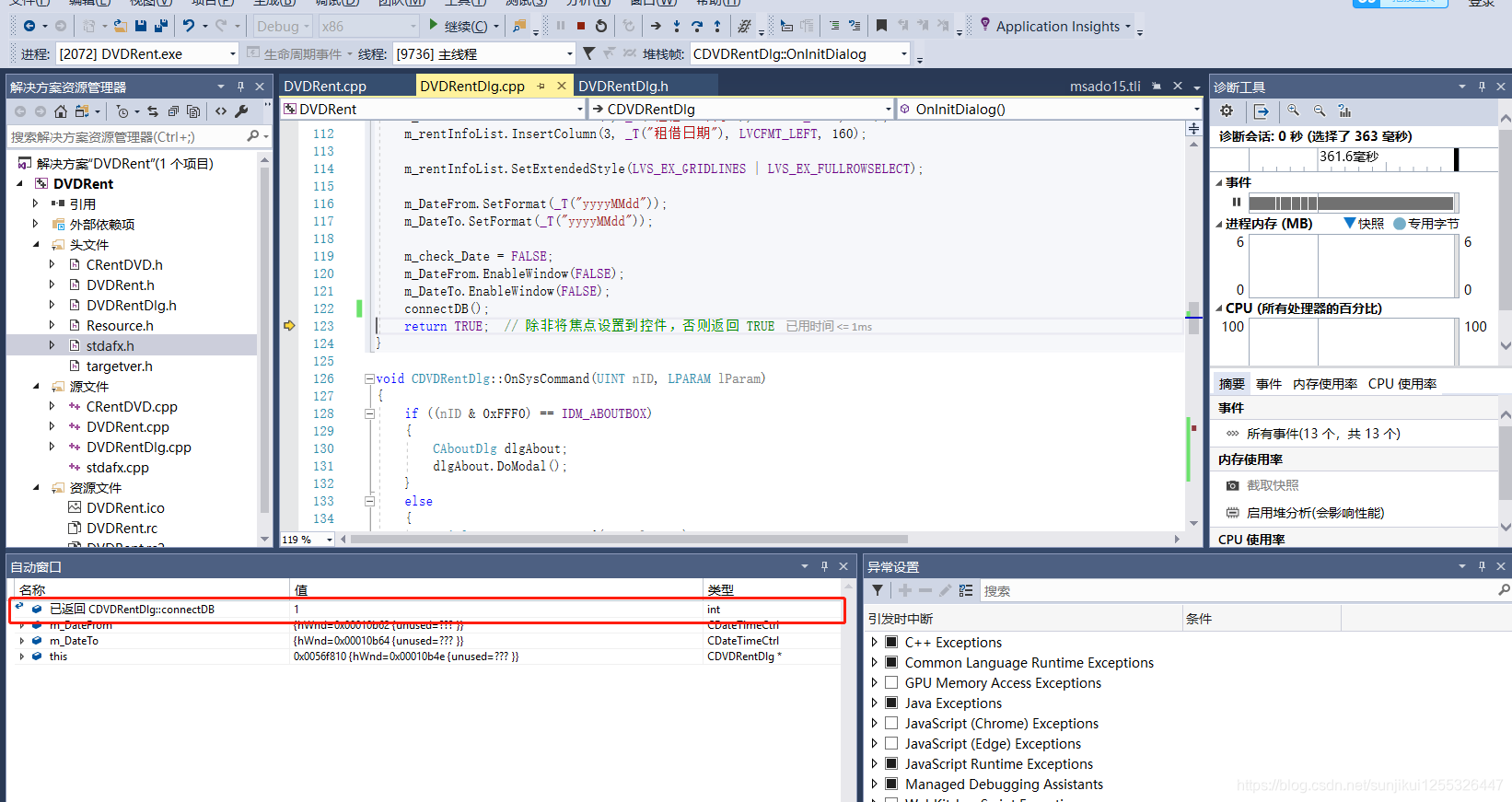Open the CPU 使用率 diagnostic tab

(1402, 384)
